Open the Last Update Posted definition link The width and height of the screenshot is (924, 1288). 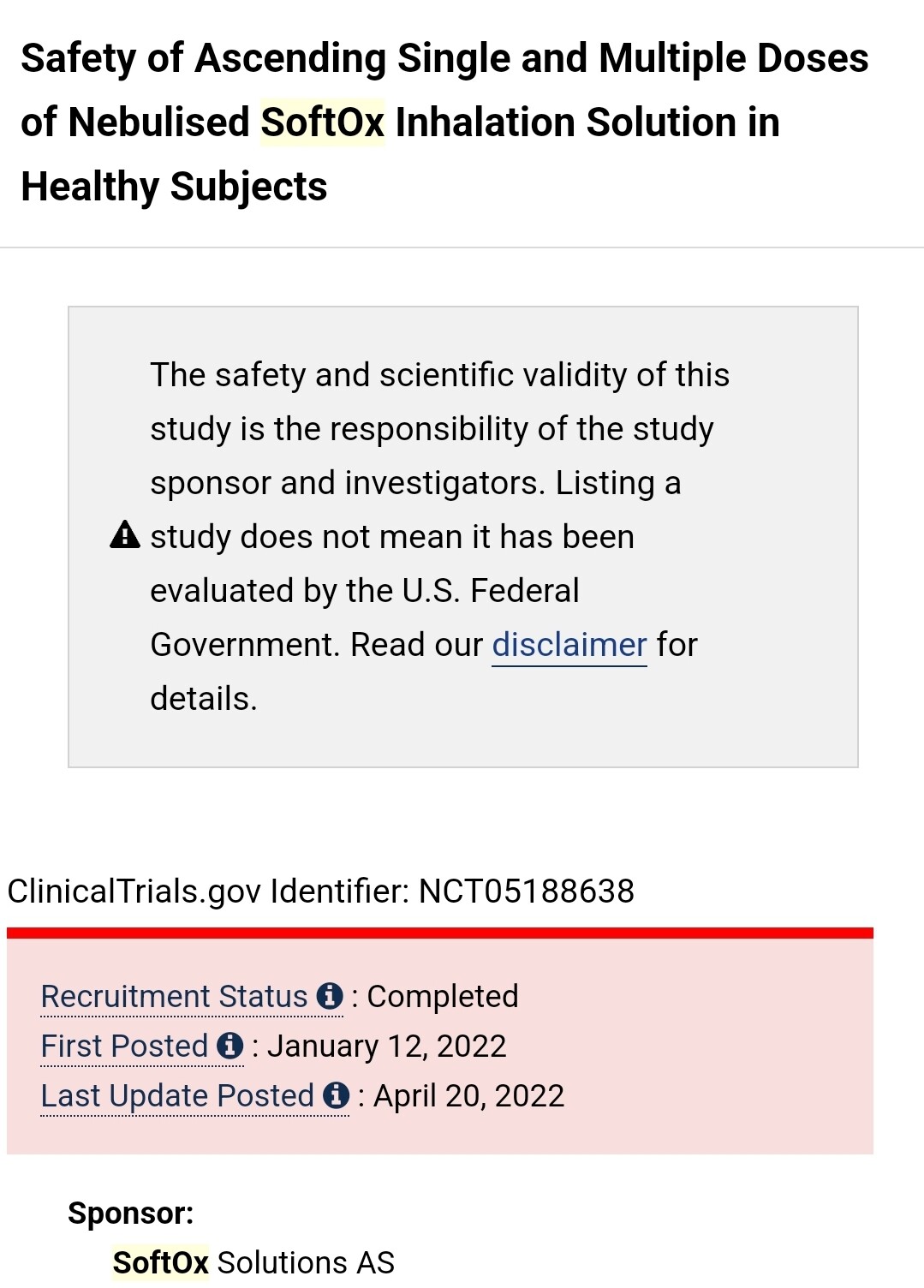click(x=177, y=1095)
